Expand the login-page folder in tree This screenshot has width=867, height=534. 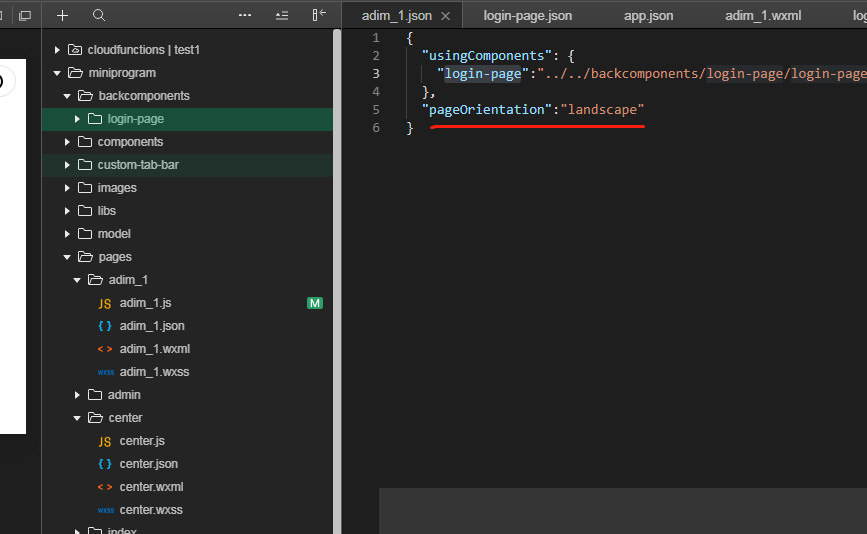point(77,119)
